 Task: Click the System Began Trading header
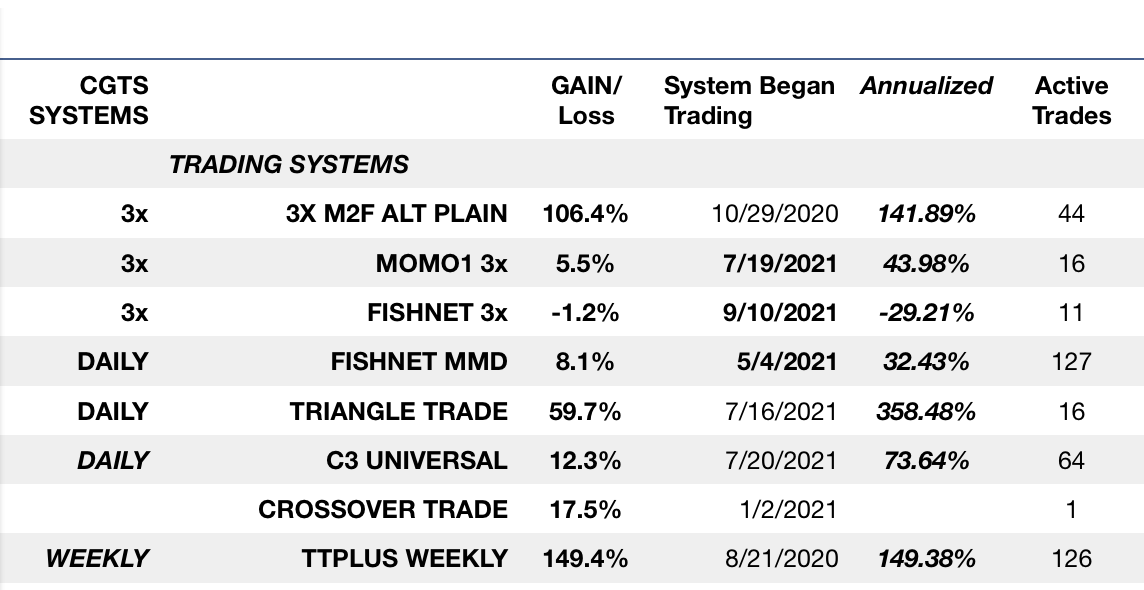point(748,100)
